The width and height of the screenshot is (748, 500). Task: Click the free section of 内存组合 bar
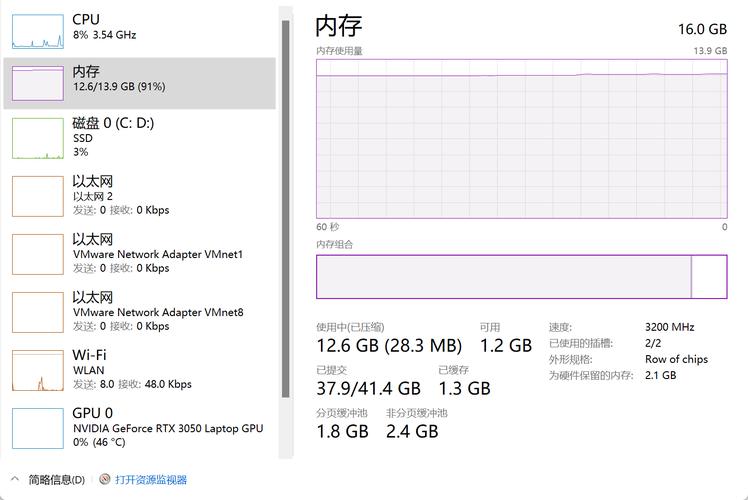click(x=709, y=277)
